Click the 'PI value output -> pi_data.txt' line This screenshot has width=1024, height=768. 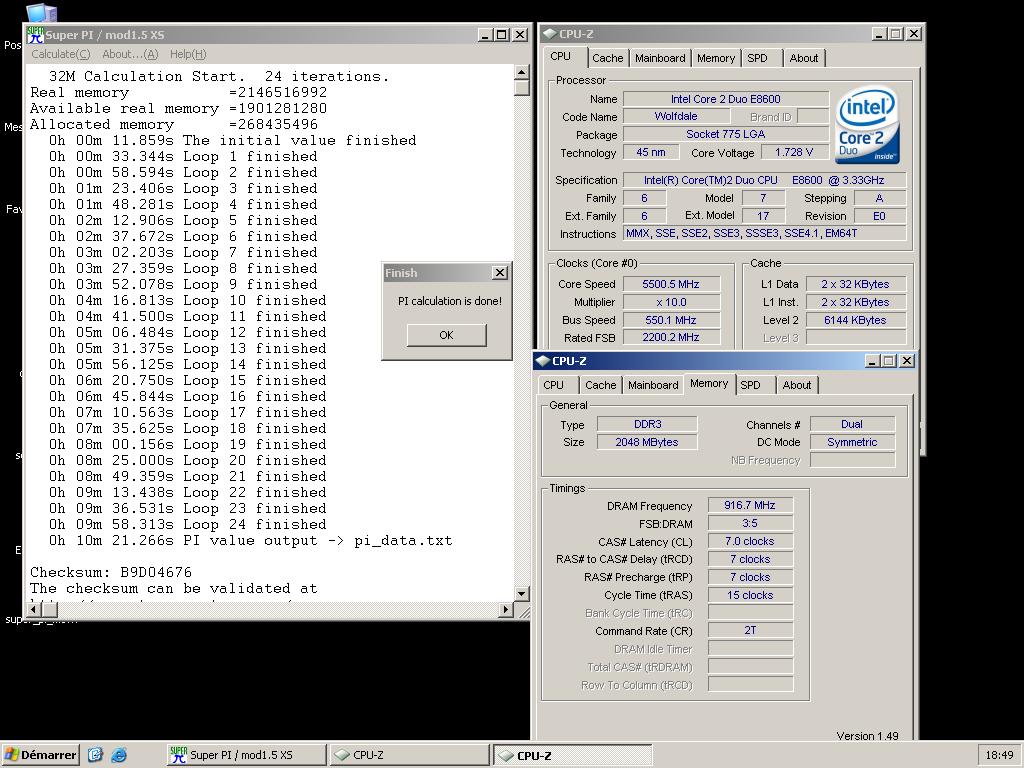coord(250,541)
